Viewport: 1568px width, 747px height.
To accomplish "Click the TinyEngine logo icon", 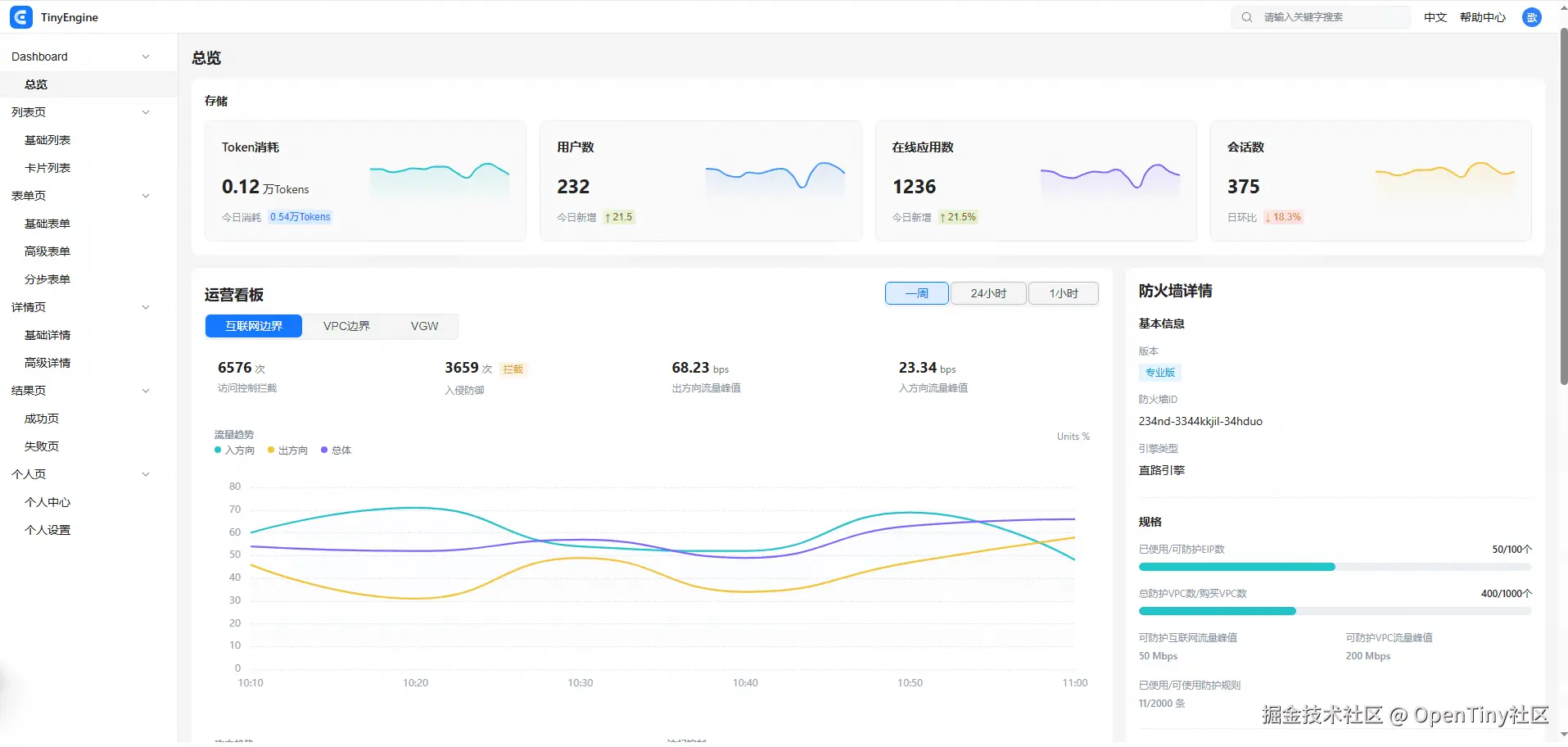I will tap(21, 17).
